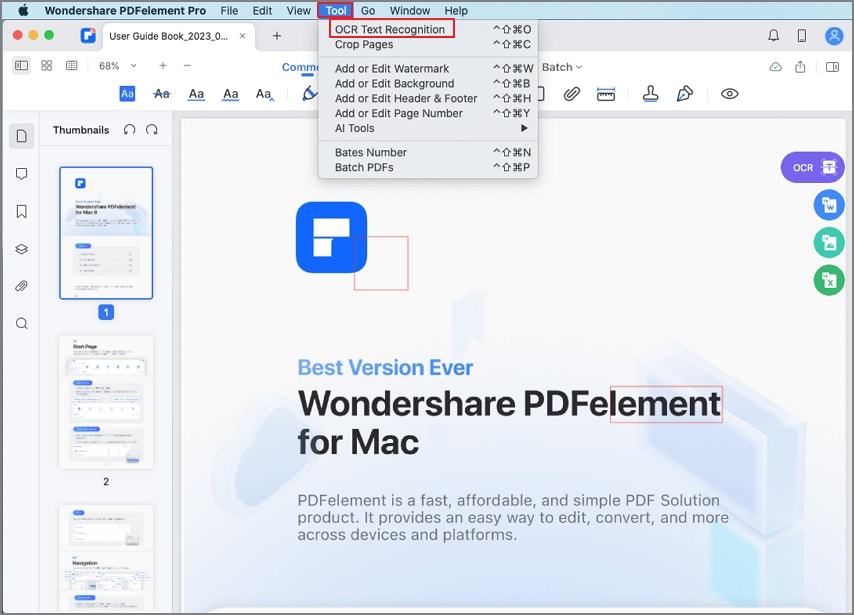Select Add or Edit Header & Footer

pos(428,98)
